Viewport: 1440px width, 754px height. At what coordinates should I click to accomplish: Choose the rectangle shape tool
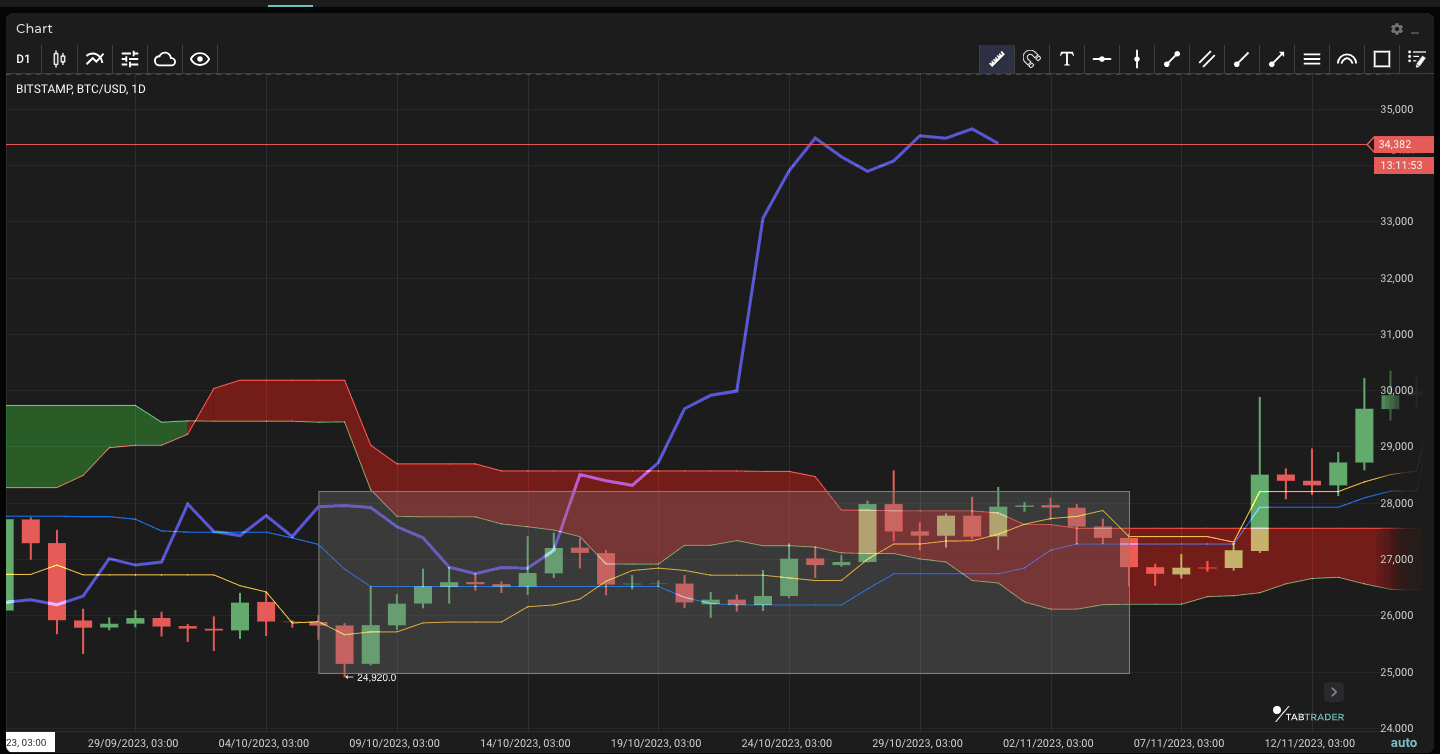click(1382, 59)
